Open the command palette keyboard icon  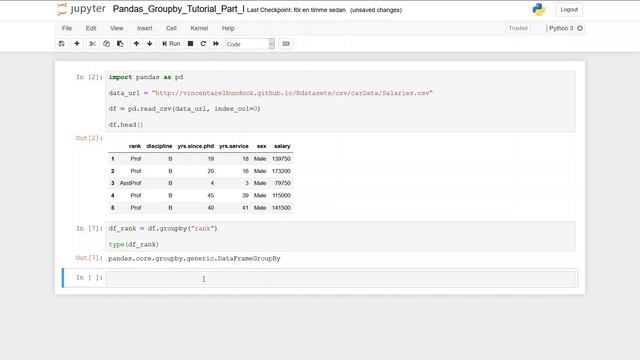(286, 44)
